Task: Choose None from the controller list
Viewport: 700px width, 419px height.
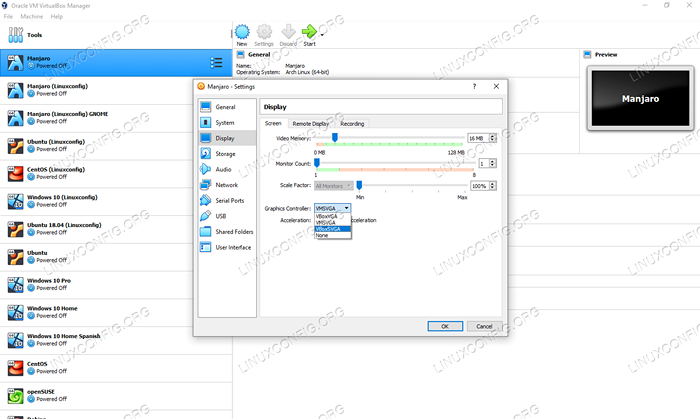Action: click(333, 235)
